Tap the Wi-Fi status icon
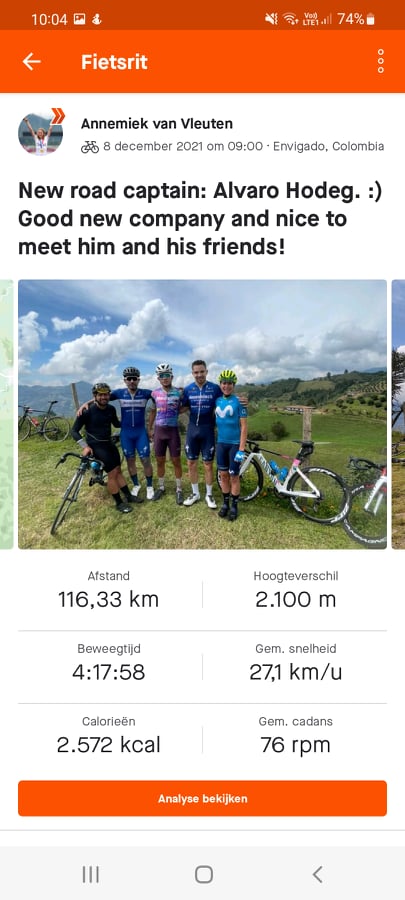This screenshot has height=900, width=405. tap(290, 19)
